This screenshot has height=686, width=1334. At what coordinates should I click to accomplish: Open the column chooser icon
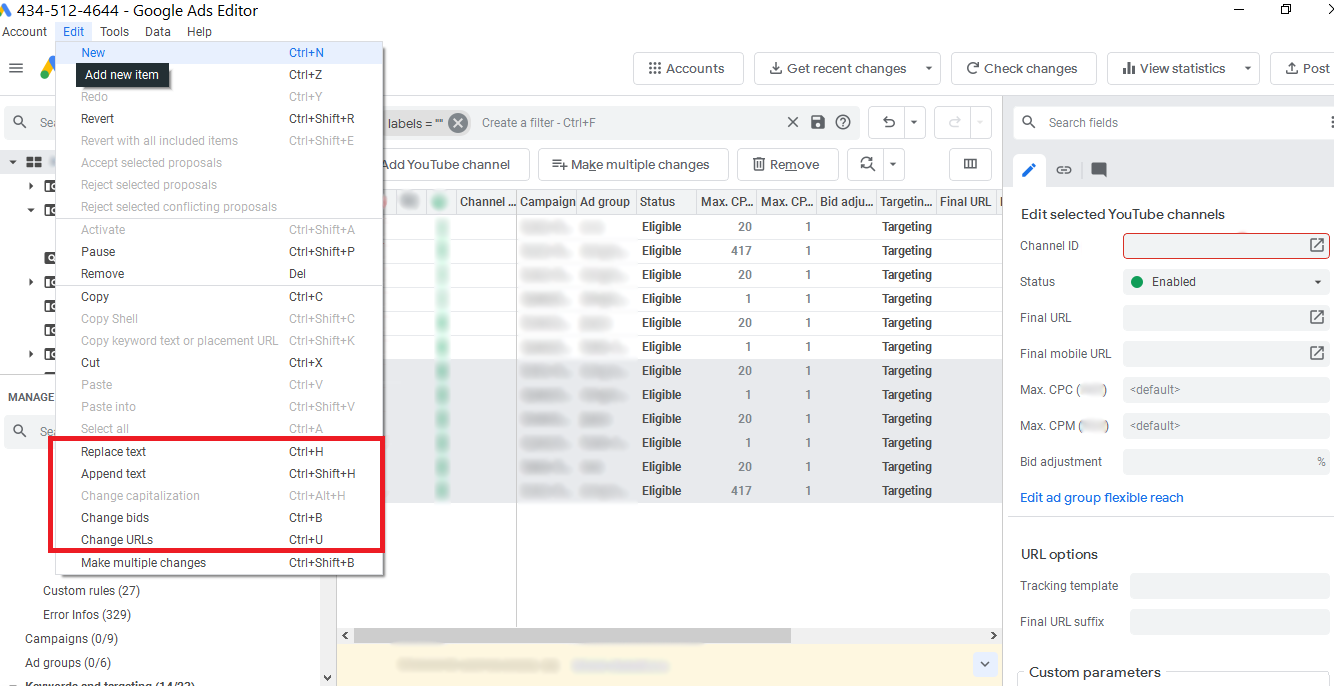click(x=970, y=164)
